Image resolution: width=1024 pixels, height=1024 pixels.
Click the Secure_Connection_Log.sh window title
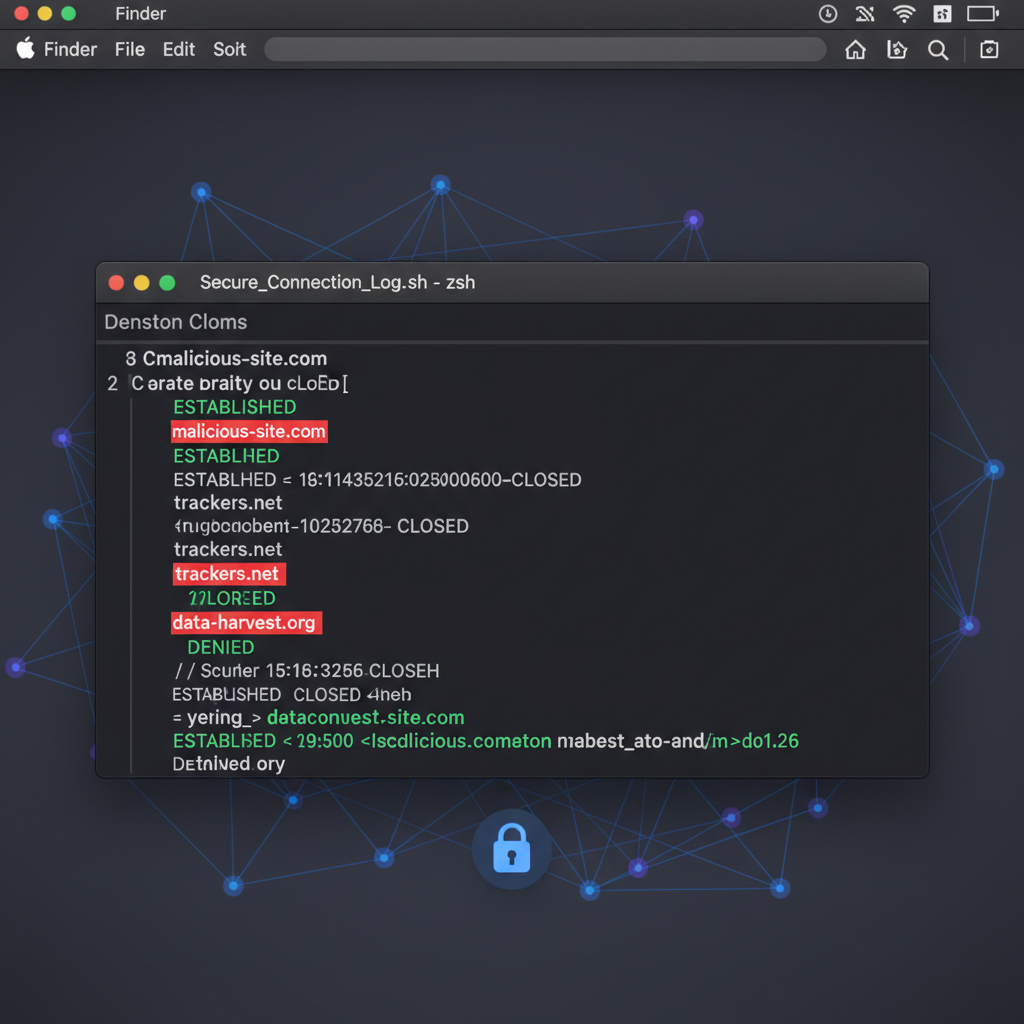[337, 282]
